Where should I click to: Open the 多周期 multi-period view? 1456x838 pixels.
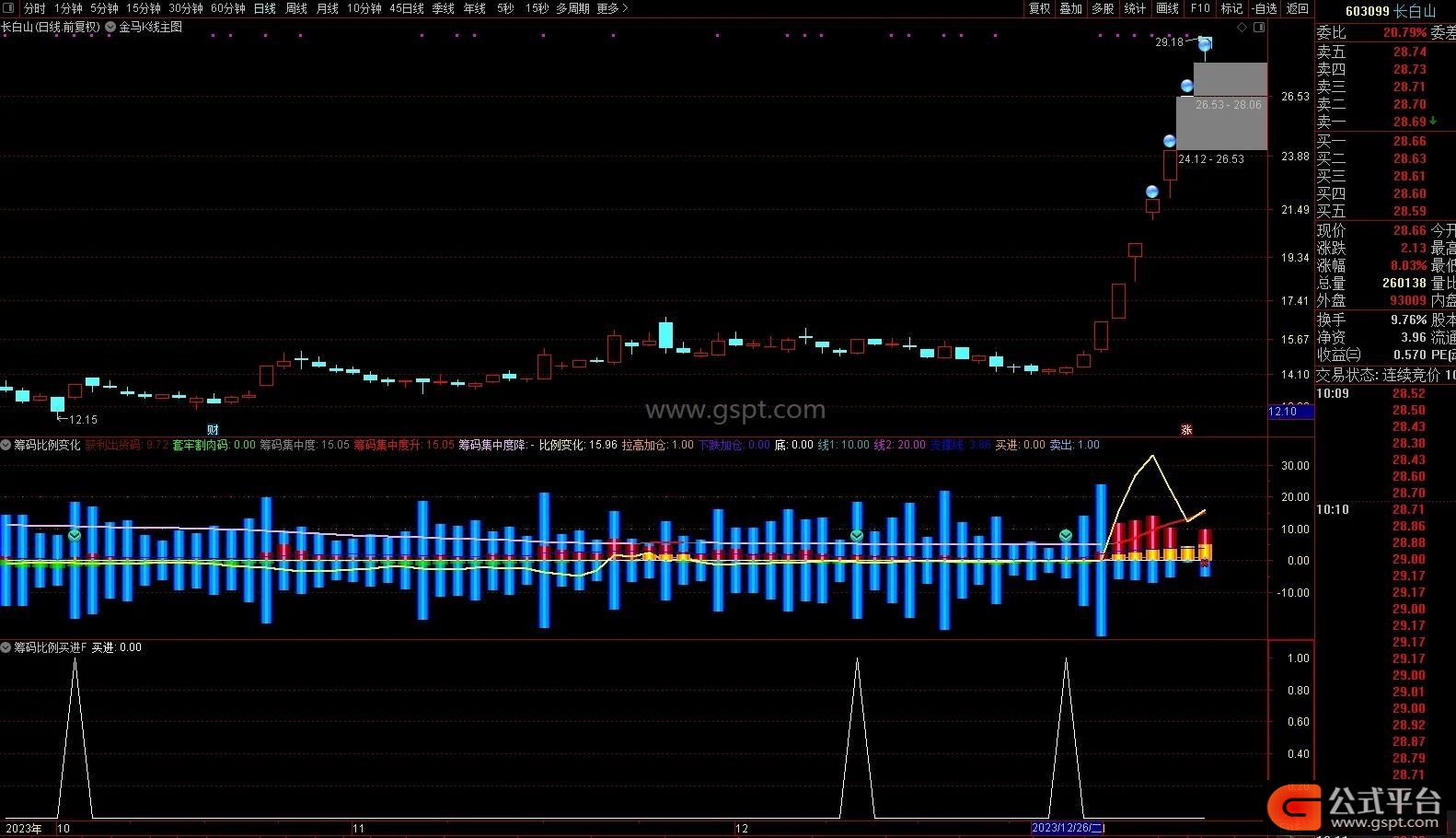click(x=572, y=8)
